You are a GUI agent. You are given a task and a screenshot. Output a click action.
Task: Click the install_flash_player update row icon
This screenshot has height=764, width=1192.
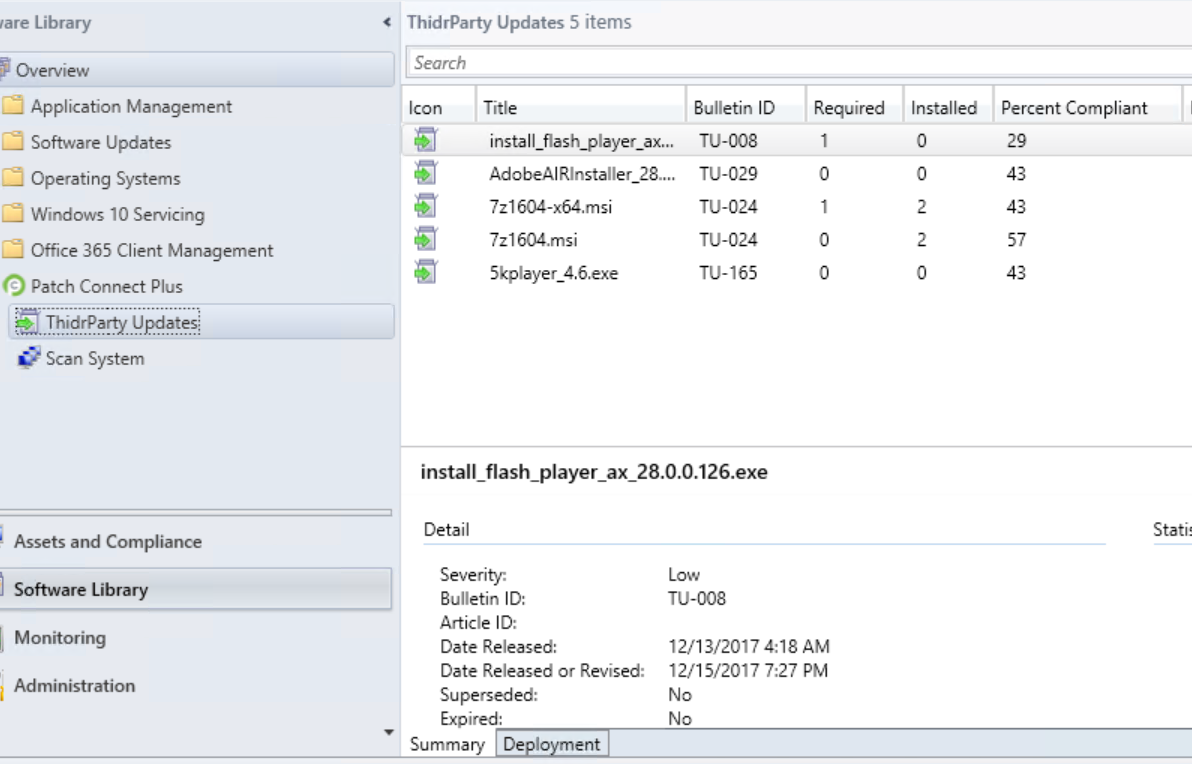point(425,141)
